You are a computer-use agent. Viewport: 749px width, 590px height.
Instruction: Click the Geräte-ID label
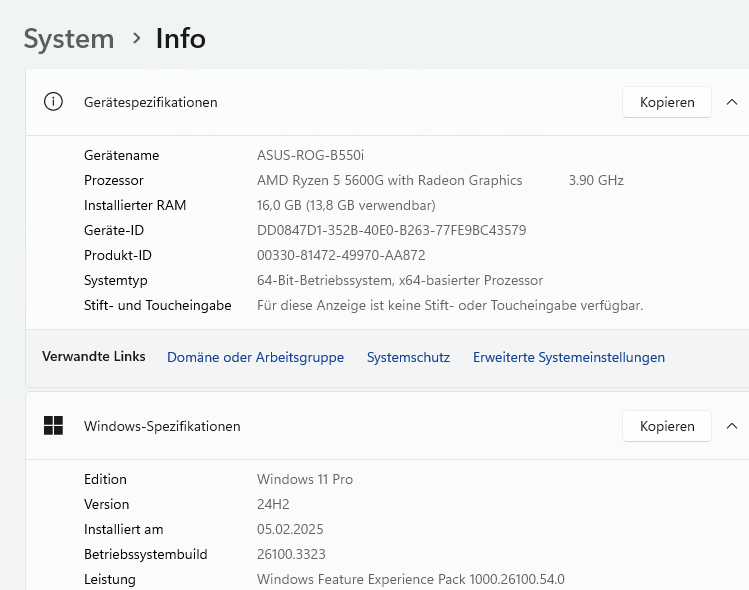pyautogui.click(x=114, y=230)
